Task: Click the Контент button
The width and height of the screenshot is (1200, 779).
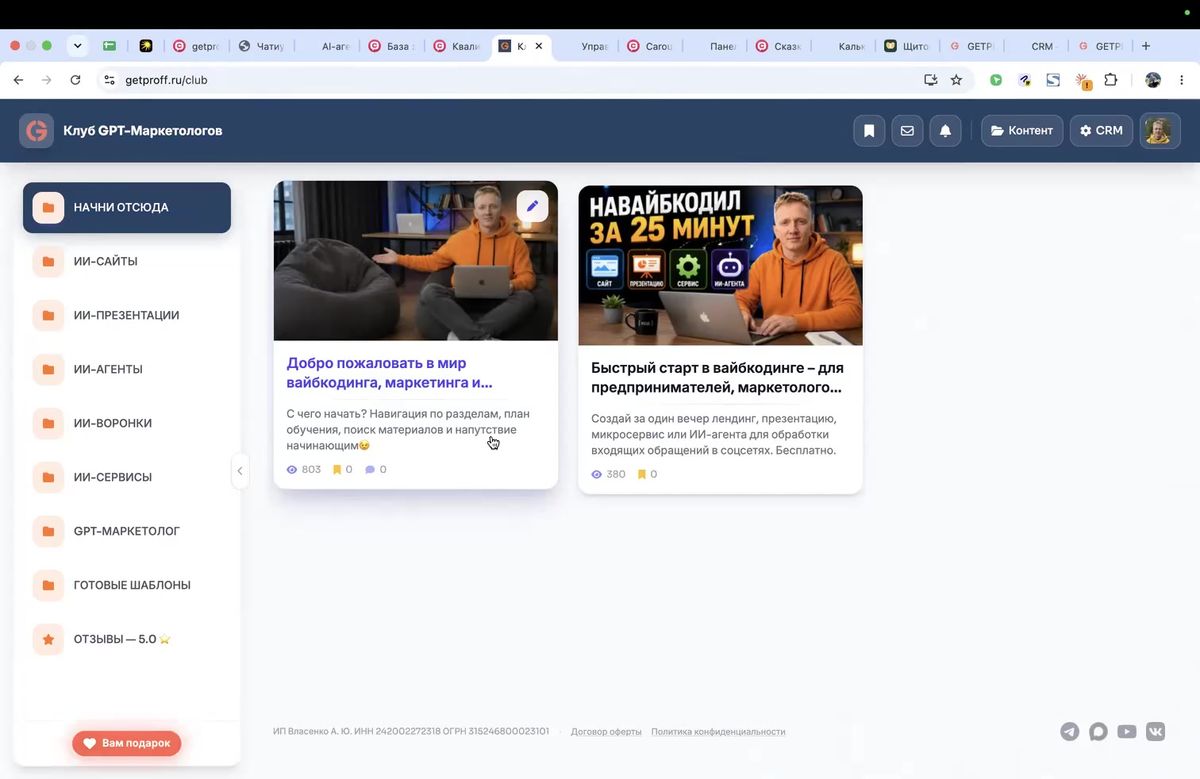Action: pos(1022,131)
